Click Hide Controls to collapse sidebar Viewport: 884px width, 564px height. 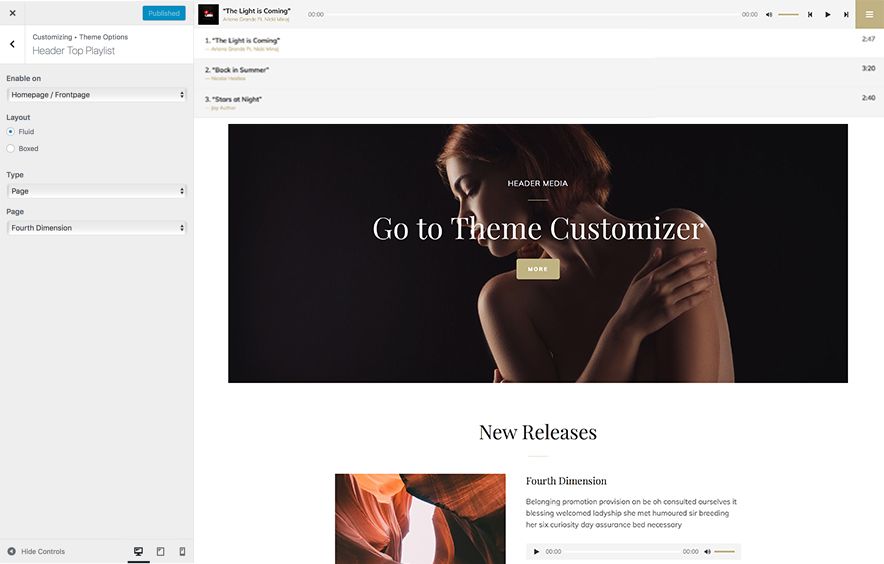point(36,551)
